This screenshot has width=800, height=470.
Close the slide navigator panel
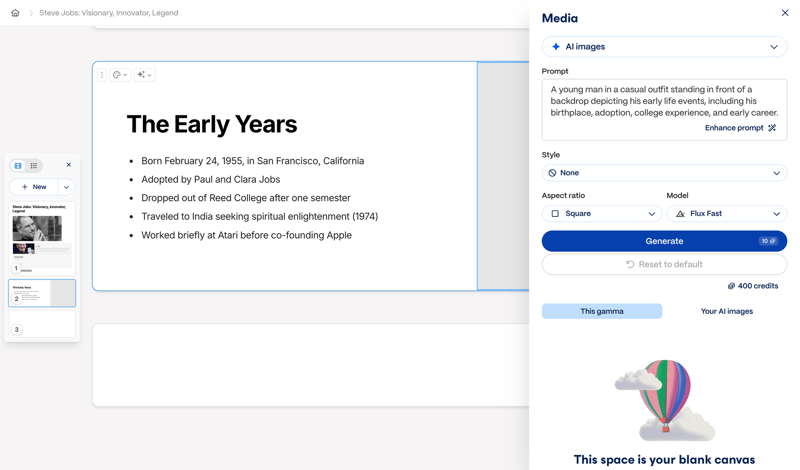pos(69,165)
